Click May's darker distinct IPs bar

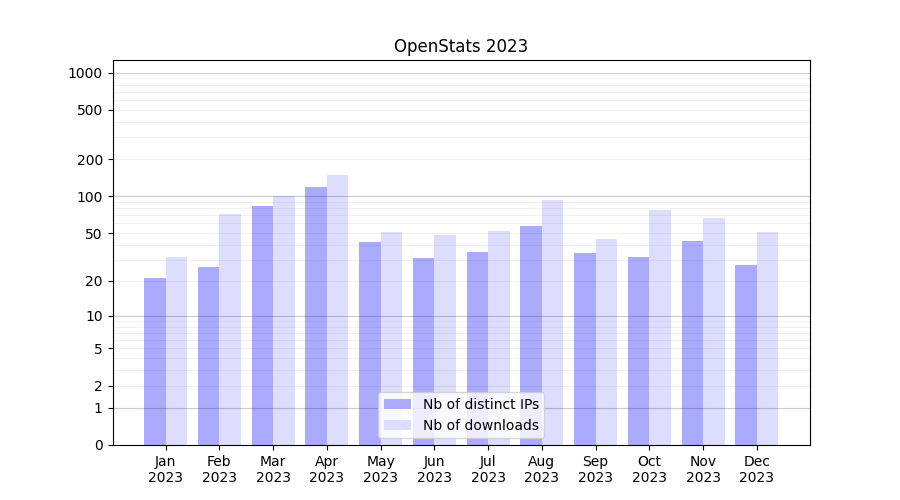coord(370,343)
